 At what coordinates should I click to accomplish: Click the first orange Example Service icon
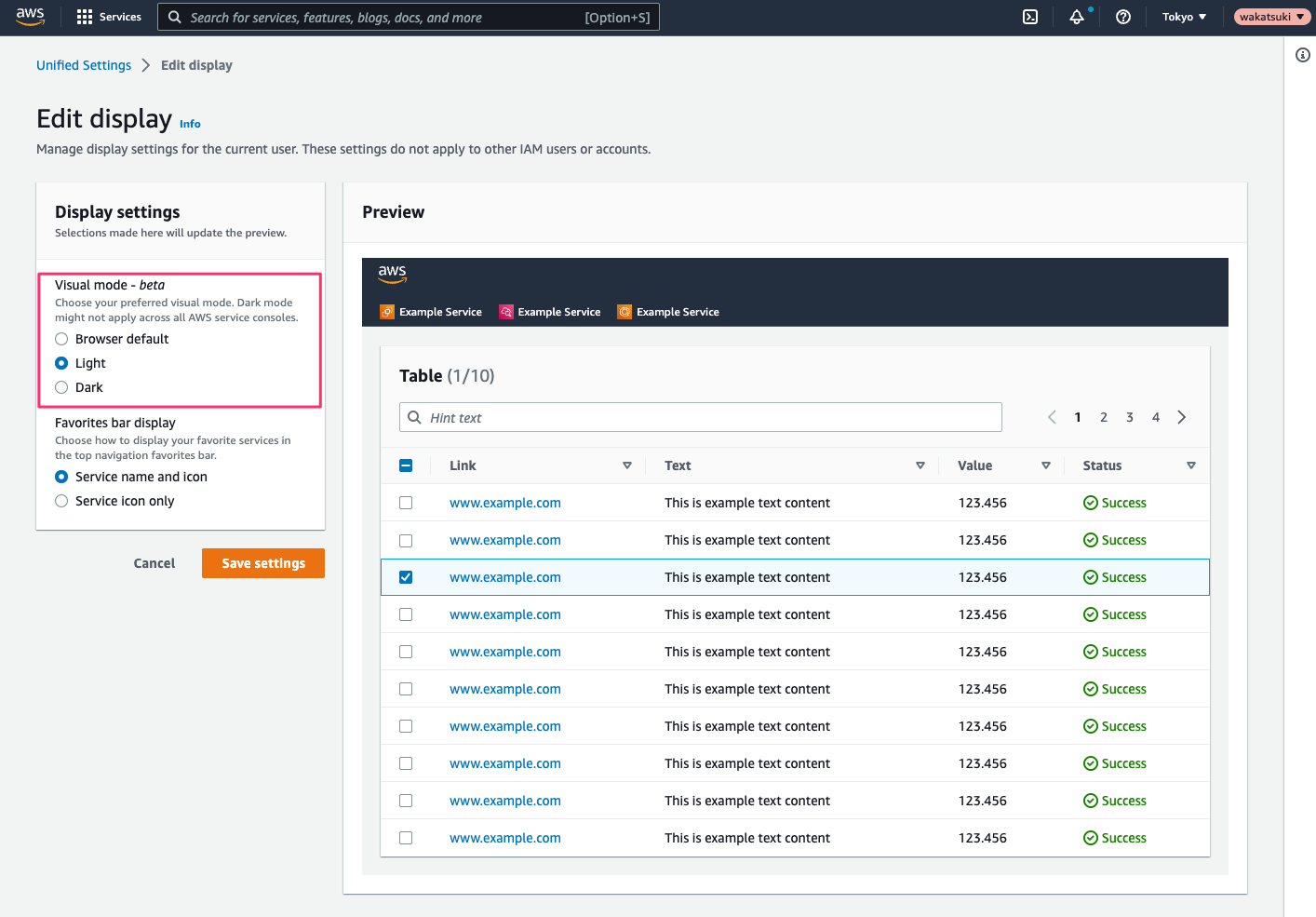coord(387,312)
